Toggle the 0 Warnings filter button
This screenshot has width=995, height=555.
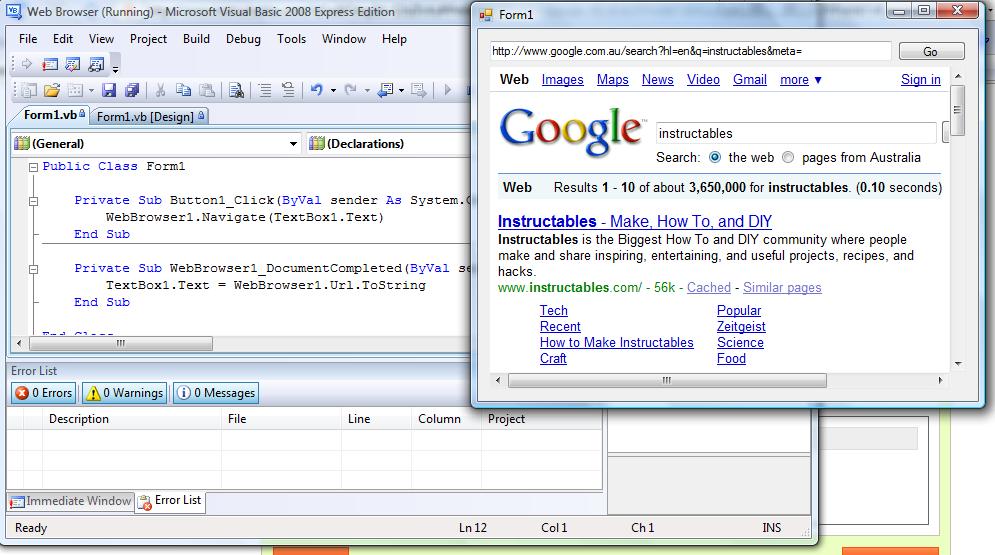point(124,393)
